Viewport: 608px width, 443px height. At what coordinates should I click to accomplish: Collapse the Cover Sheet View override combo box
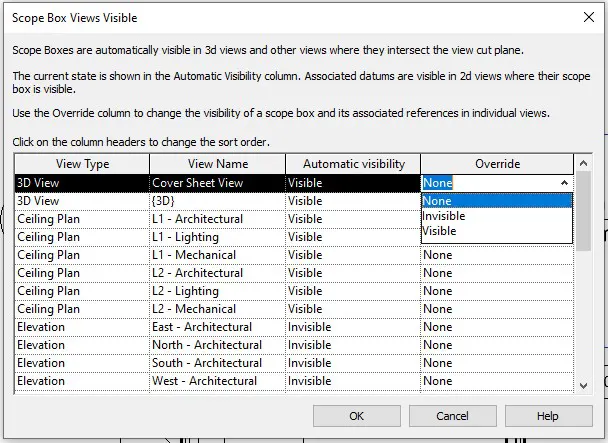(x=565, y=183)
